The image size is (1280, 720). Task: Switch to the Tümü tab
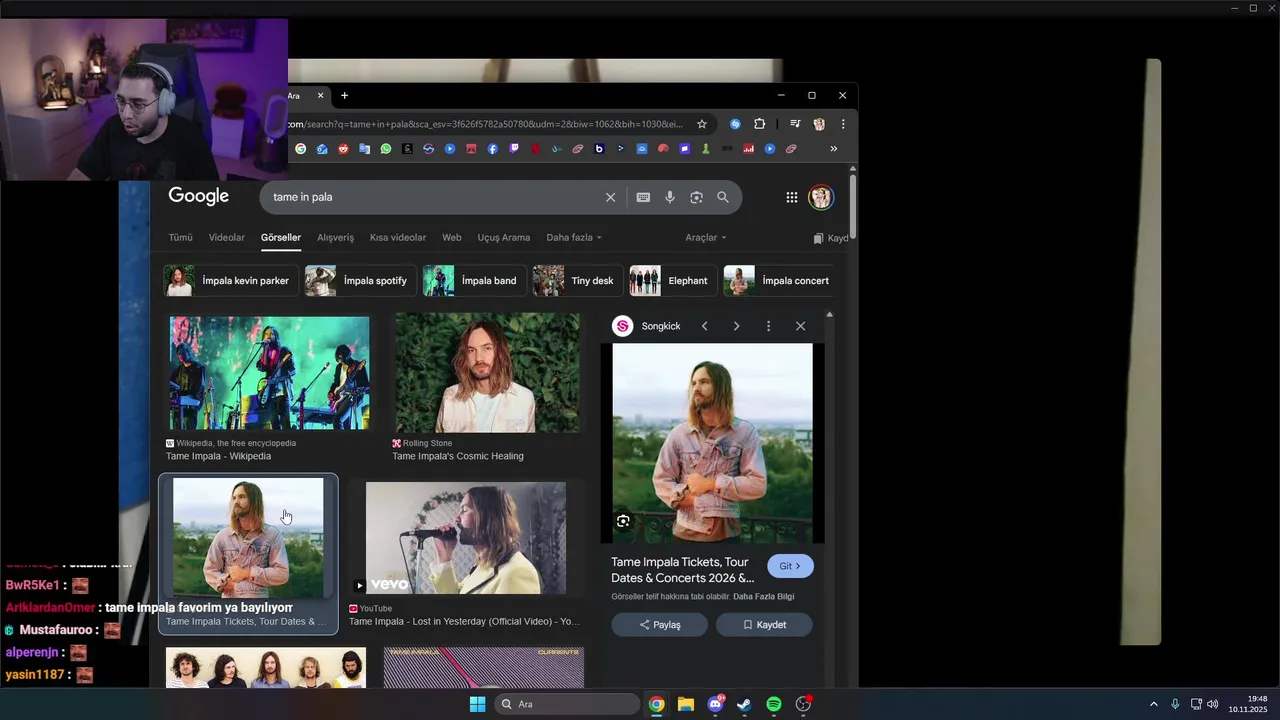(x=180, y=238)
